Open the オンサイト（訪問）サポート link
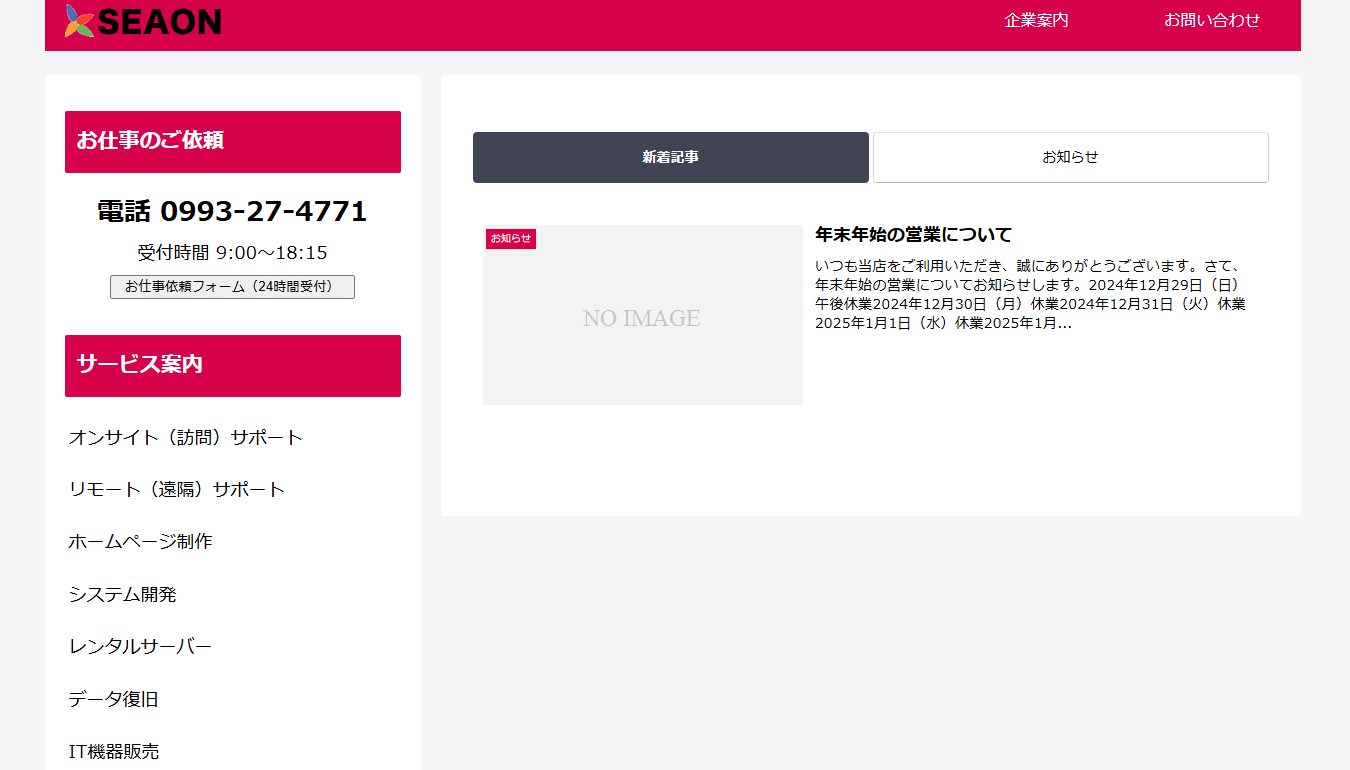 (x=186, y=437)
